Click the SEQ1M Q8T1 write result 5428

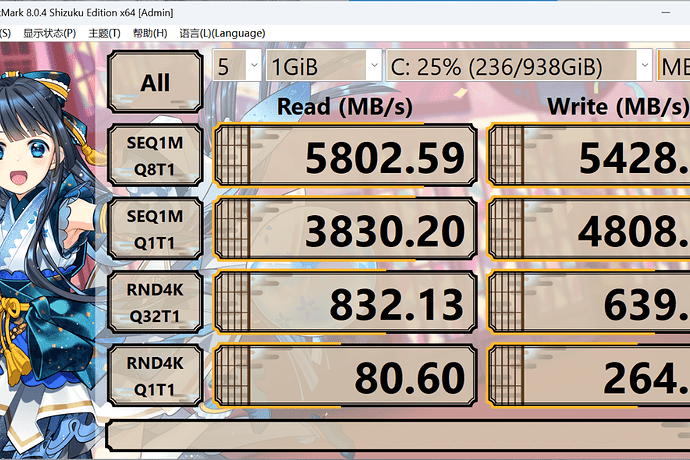(x=589, y=156)
